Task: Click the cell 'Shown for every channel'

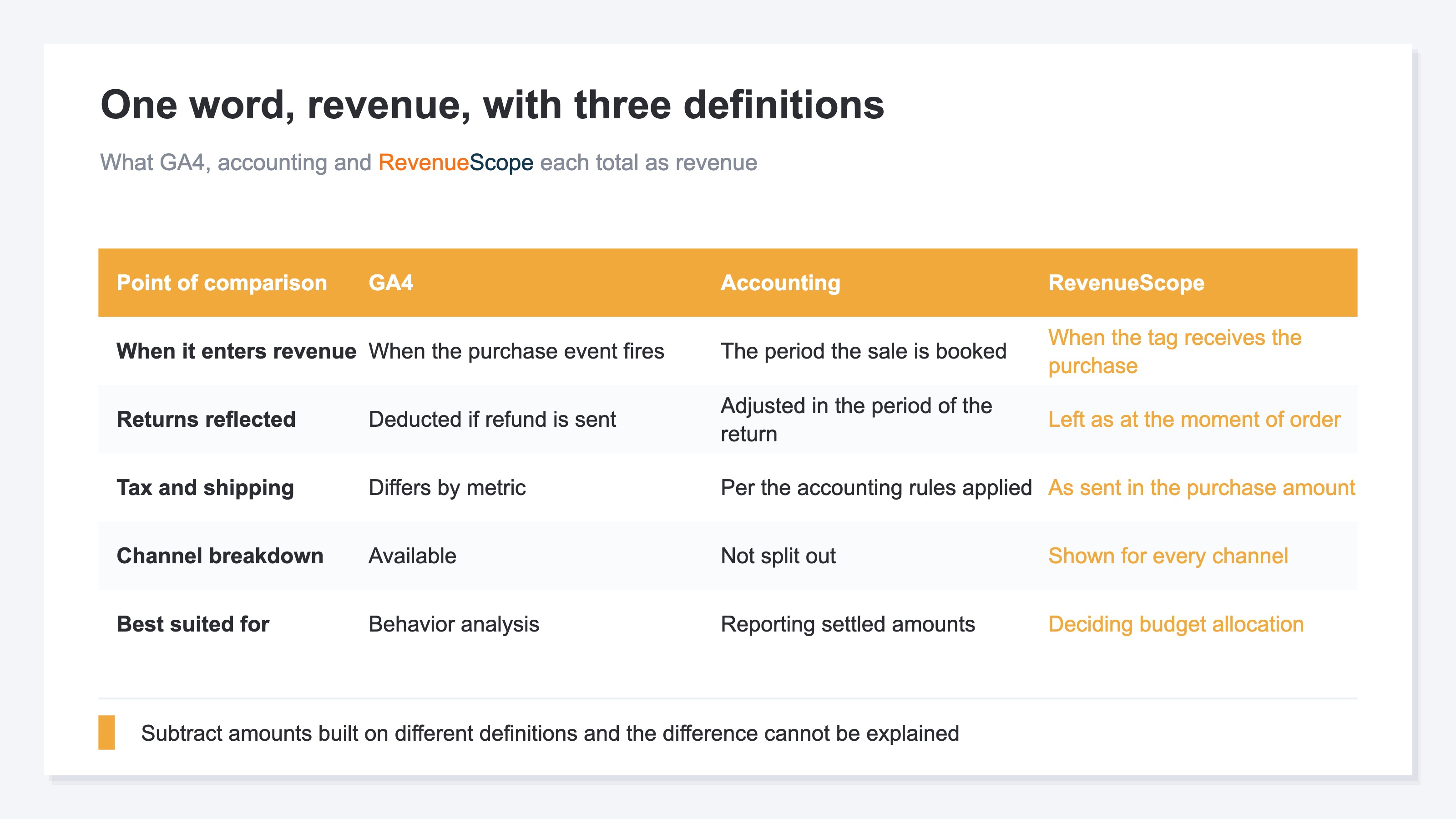Action: tap(1168, 556)
